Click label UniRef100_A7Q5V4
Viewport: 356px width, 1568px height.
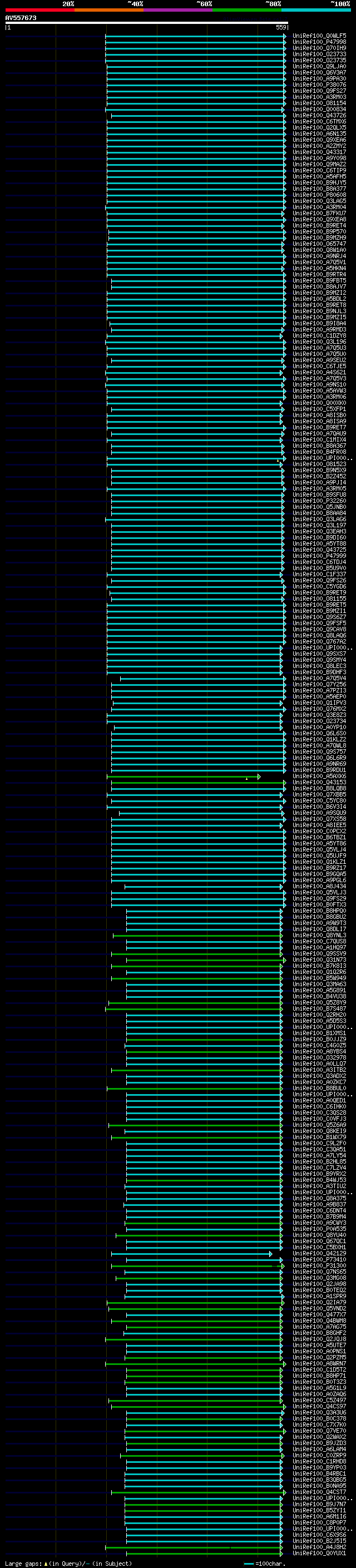point(319,678)
